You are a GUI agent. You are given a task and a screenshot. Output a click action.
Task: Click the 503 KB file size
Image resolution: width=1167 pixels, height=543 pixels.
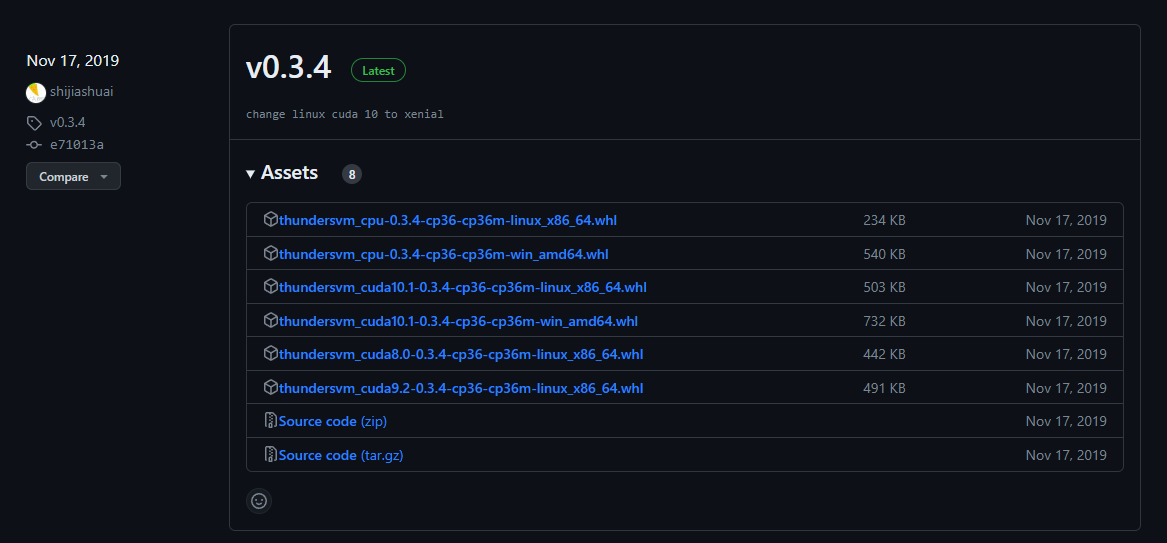[x=884, y=287]
